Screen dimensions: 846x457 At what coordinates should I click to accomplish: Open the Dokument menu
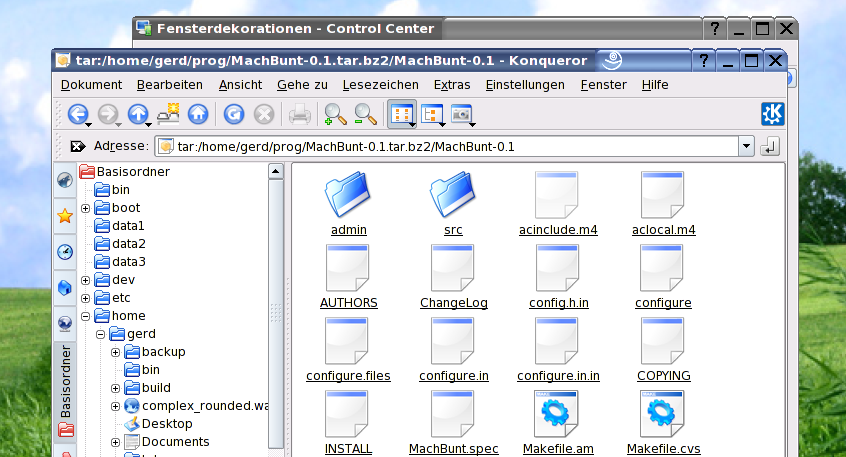coord(91,85)
